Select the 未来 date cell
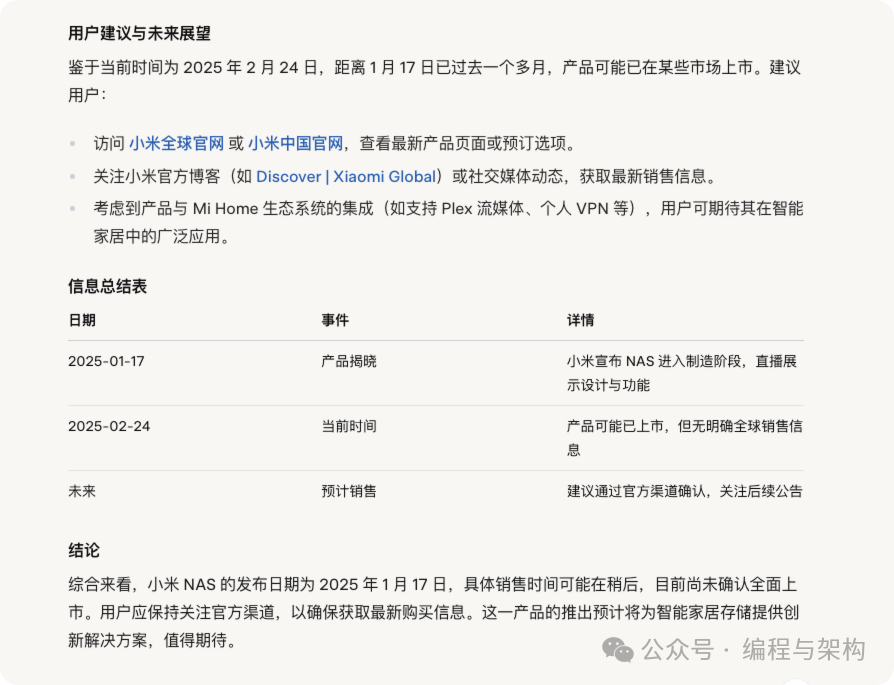Screen dimensions: 894x685 point(82,491)
